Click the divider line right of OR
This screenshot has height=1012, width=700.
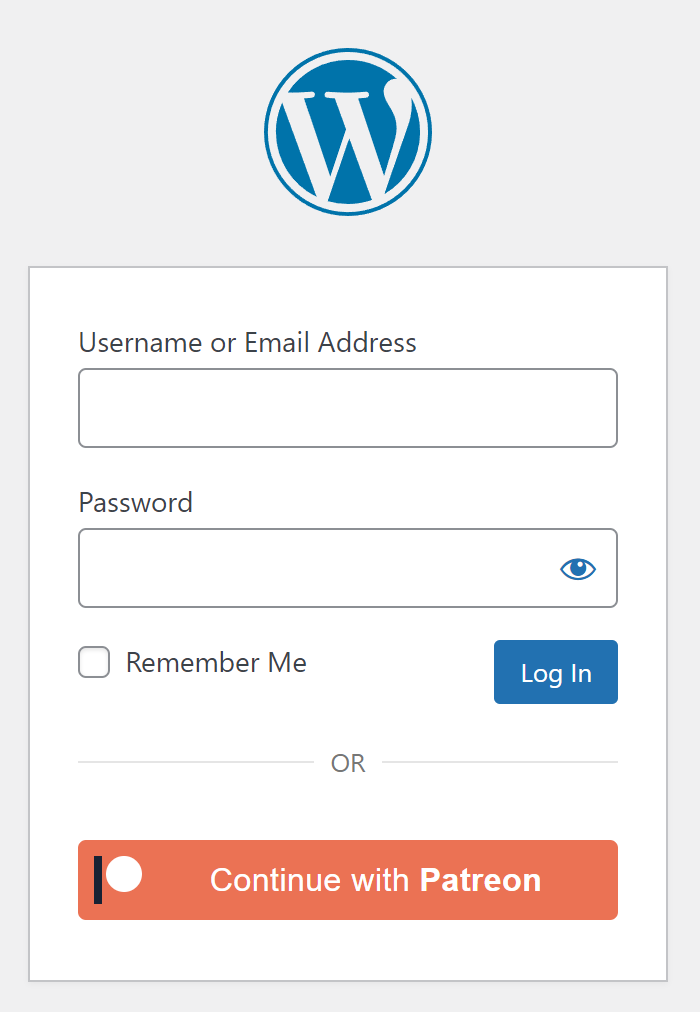500,762
